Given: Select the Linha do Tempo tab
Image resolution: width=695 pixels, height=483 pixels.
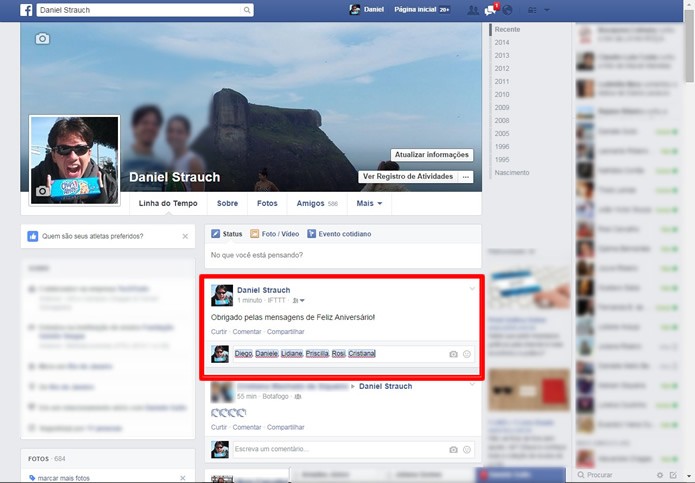Looking at the screenshot, I should pyautogui.click(x=168, y=203).
